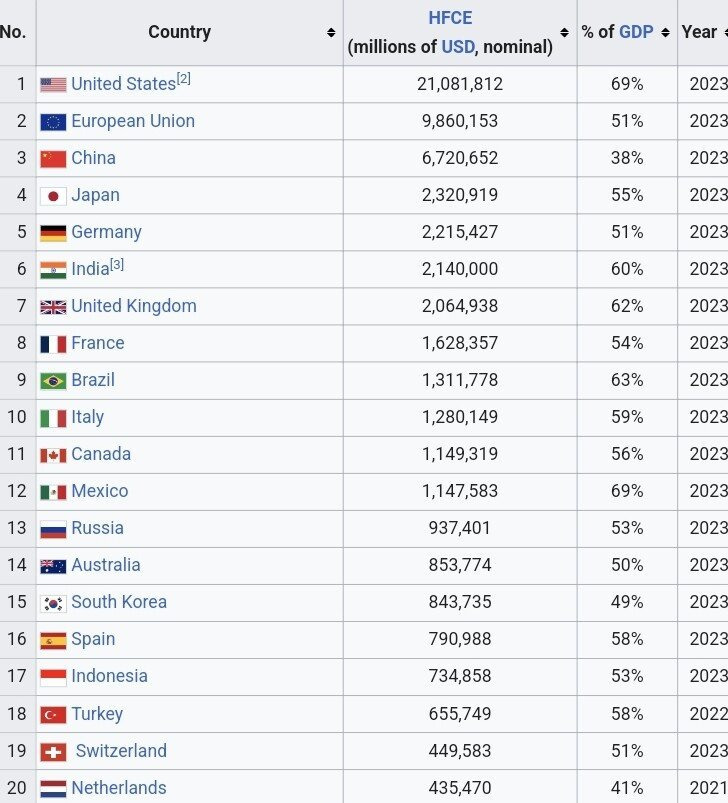Sort table by Country column arrows
The image size is (728, 803).
click(331, 33)
